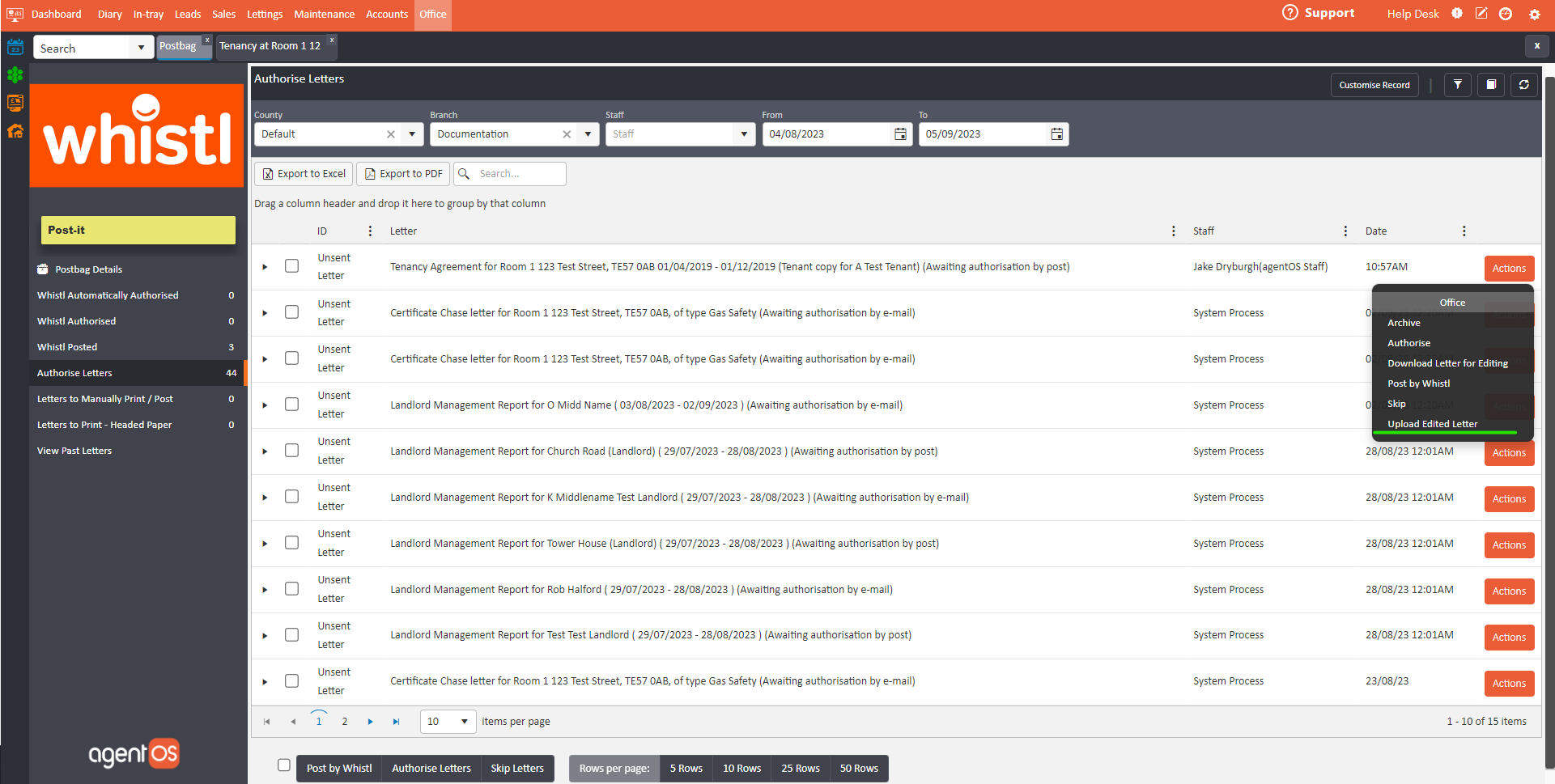This screenshot has width=1555, height=784.
Task: Click the filter funnel icon
Action: [1457, 85]
